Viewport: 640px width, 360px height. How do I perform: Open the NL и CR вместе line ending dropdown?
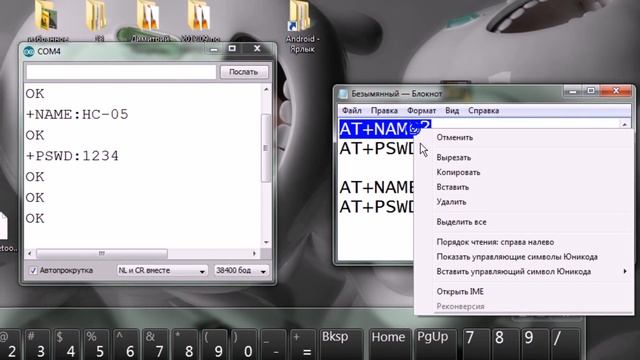point(162,270)
